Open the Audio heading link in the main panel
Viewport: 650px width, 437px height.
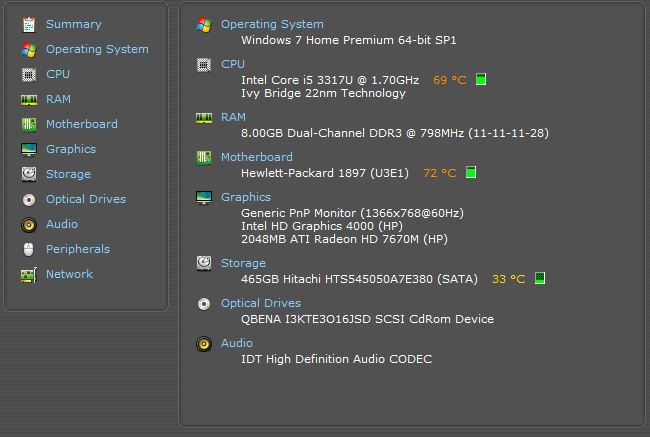click(x=236, y=343)
